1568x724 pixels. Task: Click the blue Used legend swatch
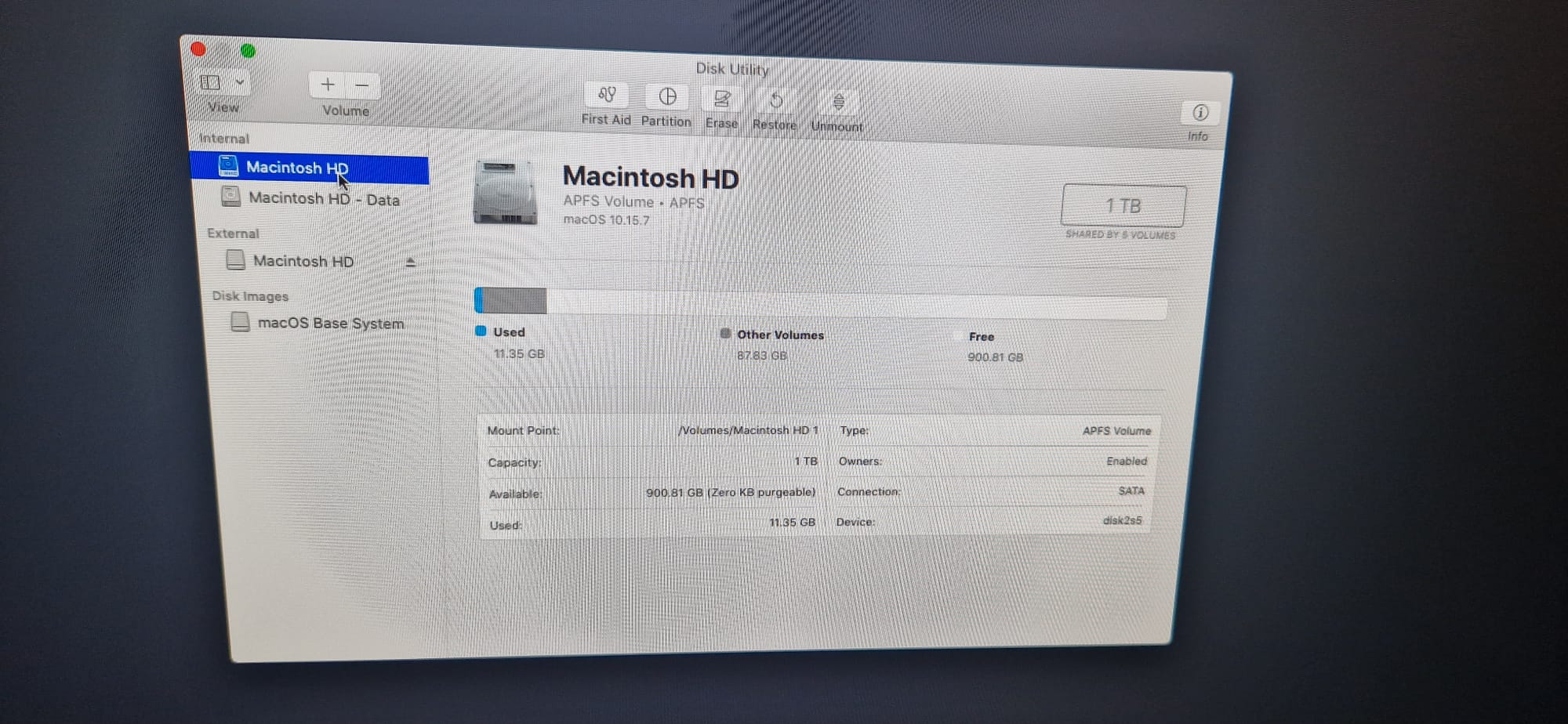pos(481,331)
